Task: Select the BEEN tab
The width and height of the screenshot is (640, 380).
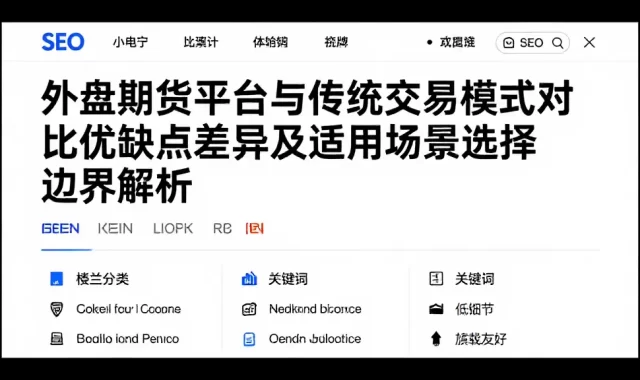Action: (60, 229)
